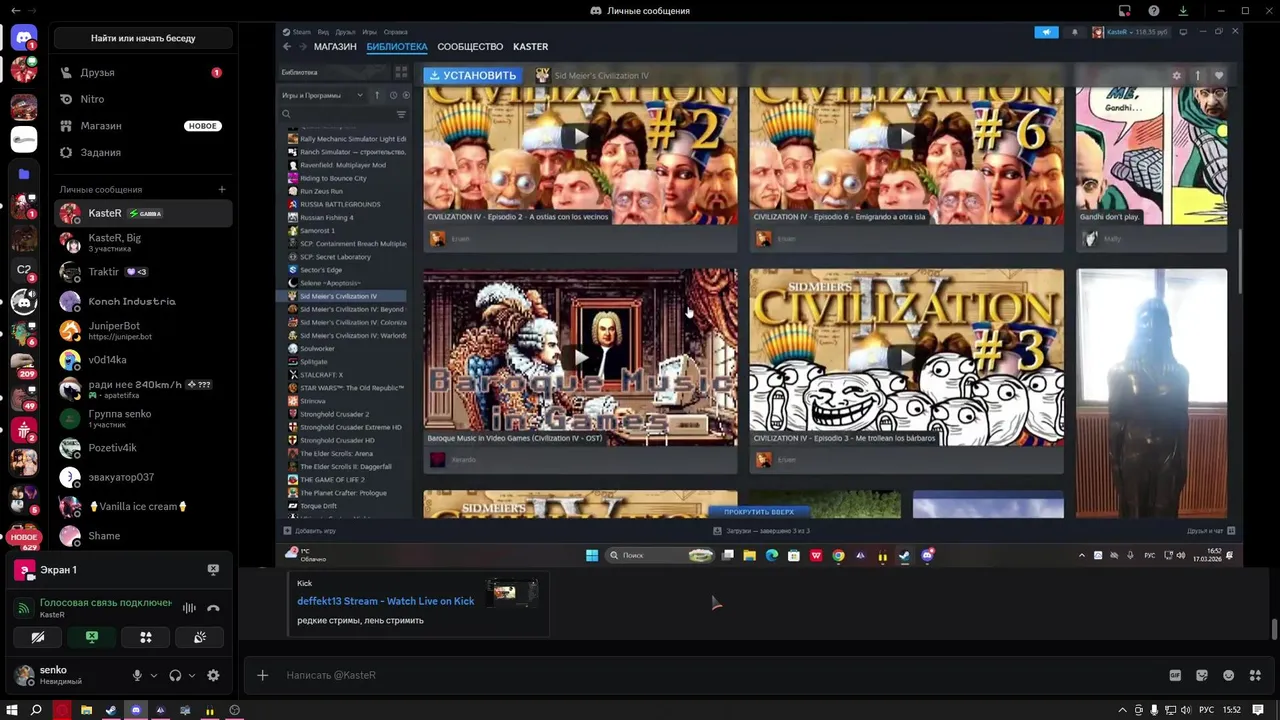Screen dimensions: 1280x720
Task: Open Nitro page
Action: [143, 99]
